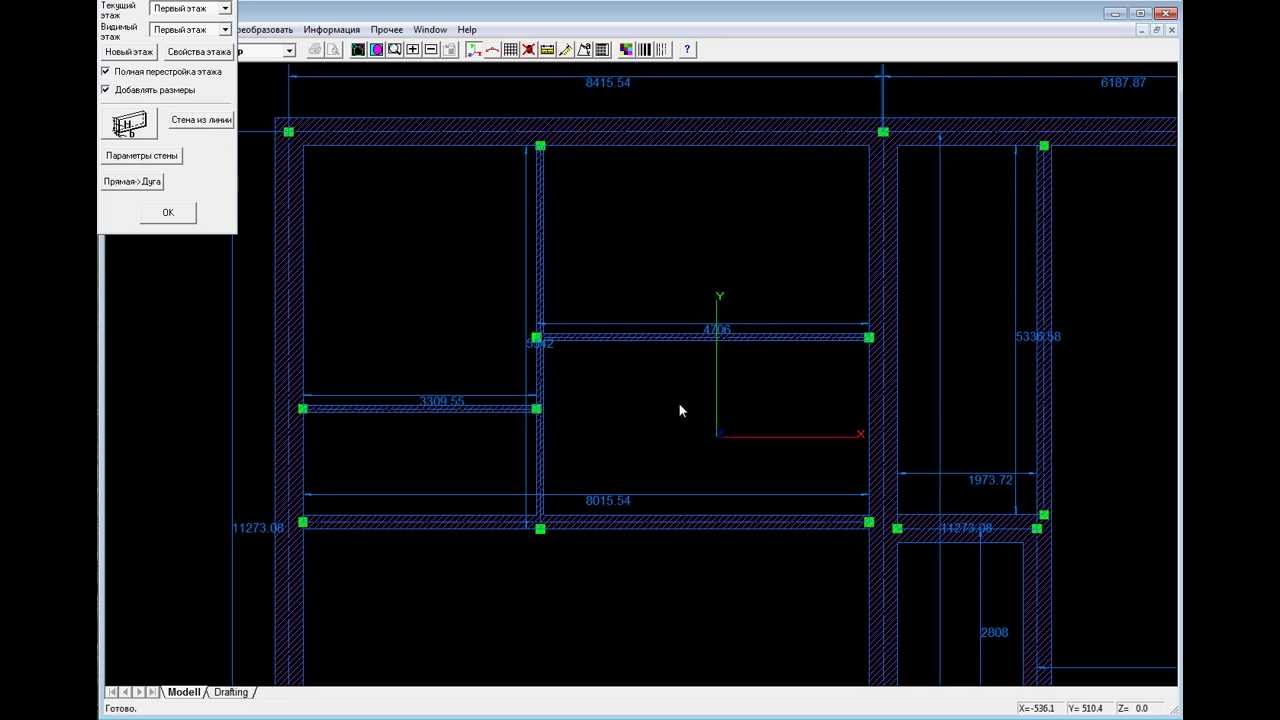Click the 2808 dimension label
The width and height of the screenshot is (1280, 720).
pyautogui.click(x=994, y=633)
